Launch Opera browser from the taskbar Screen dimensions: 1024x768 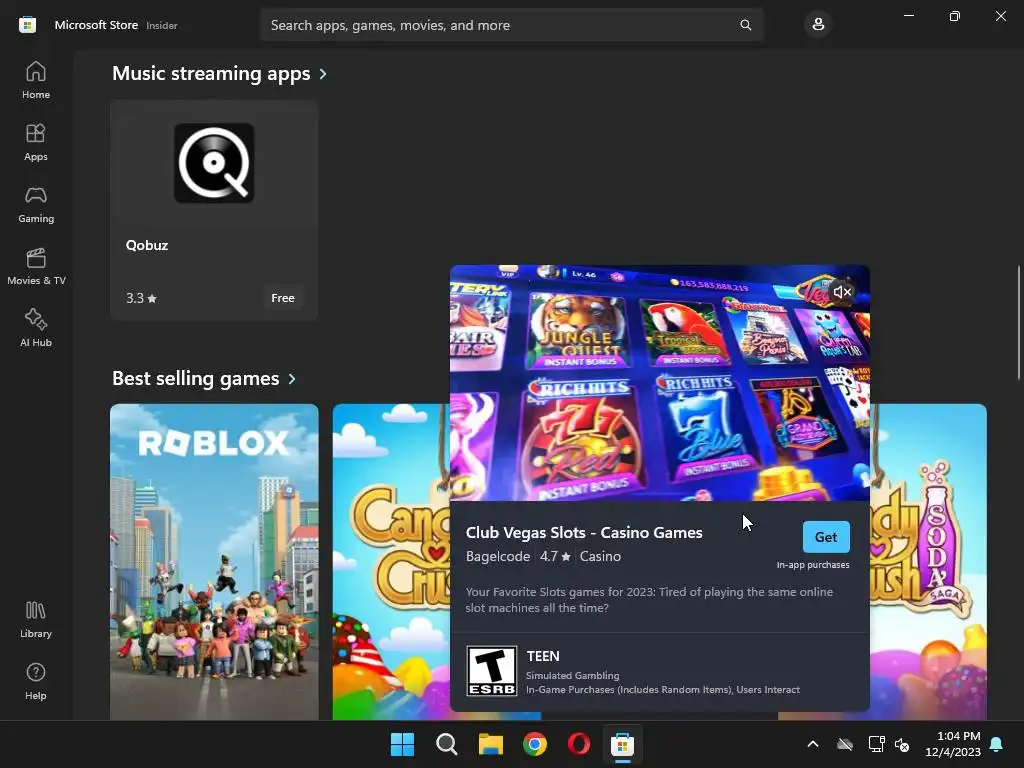(579, 744)
